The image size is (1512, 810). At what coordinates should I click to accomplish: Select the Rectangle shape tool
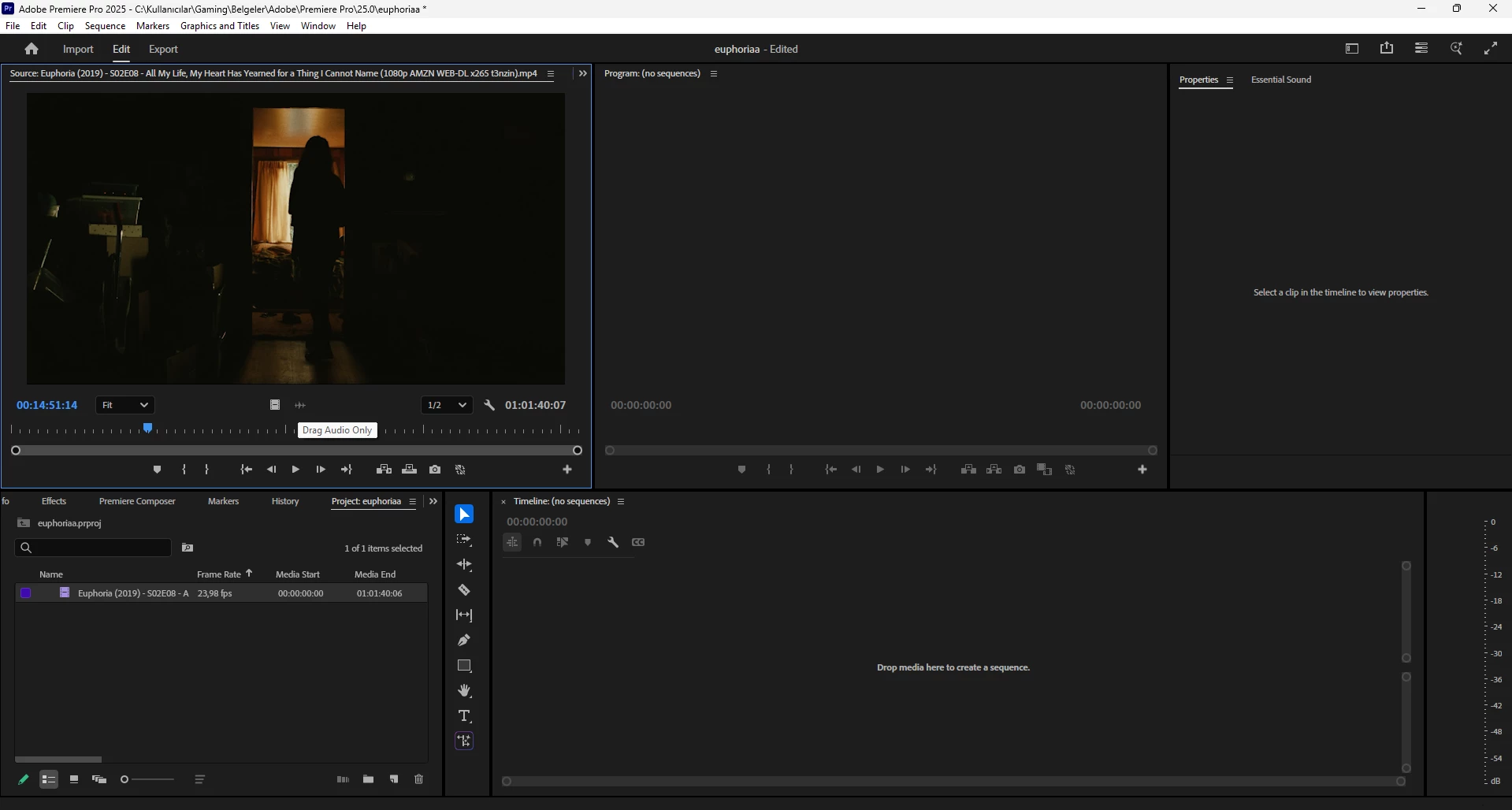(464, 666)
